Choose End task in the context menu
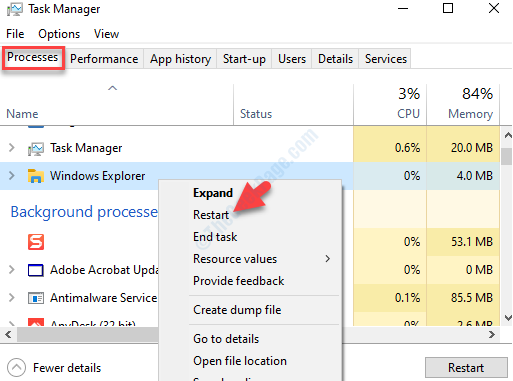Image resolution: width=513 pixels, height=381 pixels. (x=215, y=237)
